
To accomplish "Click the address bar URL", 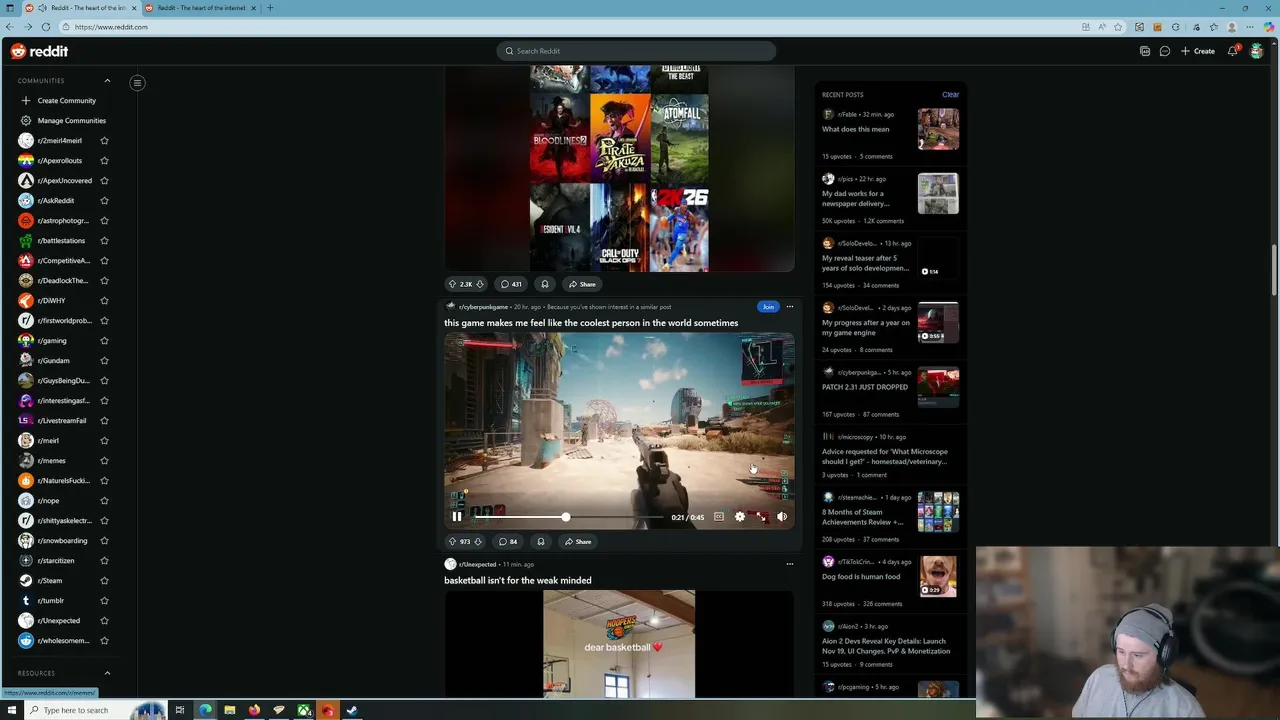I will (111, 27).
